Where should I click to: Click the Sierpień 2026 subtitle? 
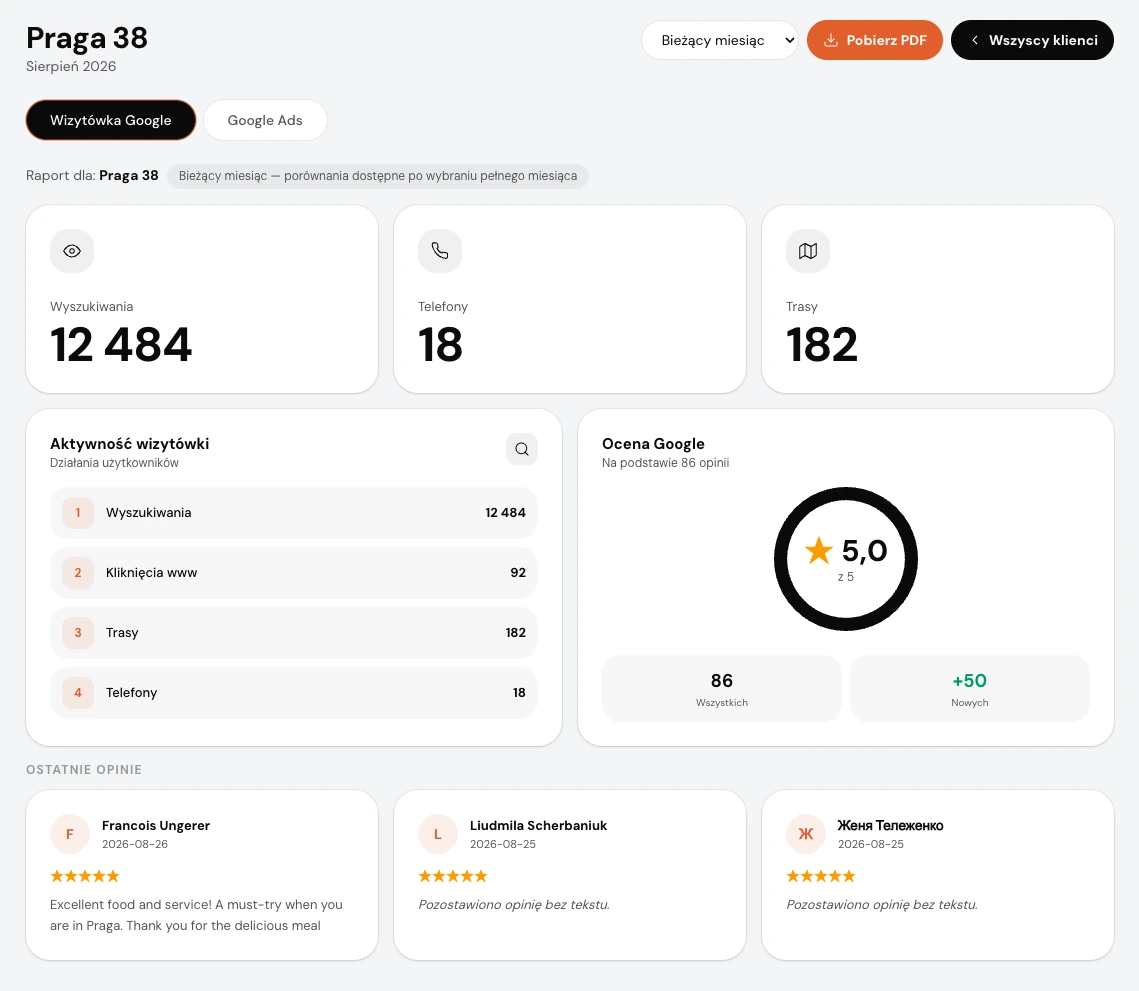(71, 66)
